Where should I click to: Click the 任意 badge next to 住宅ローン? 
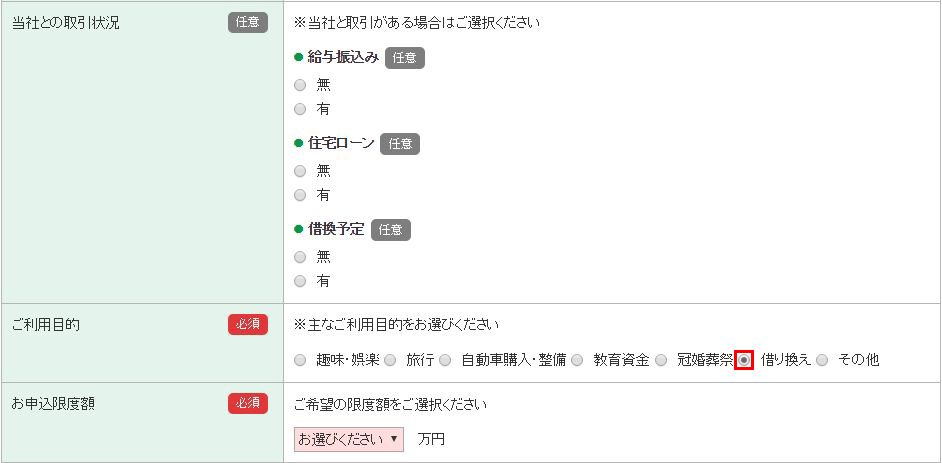(x=400, y=144)
